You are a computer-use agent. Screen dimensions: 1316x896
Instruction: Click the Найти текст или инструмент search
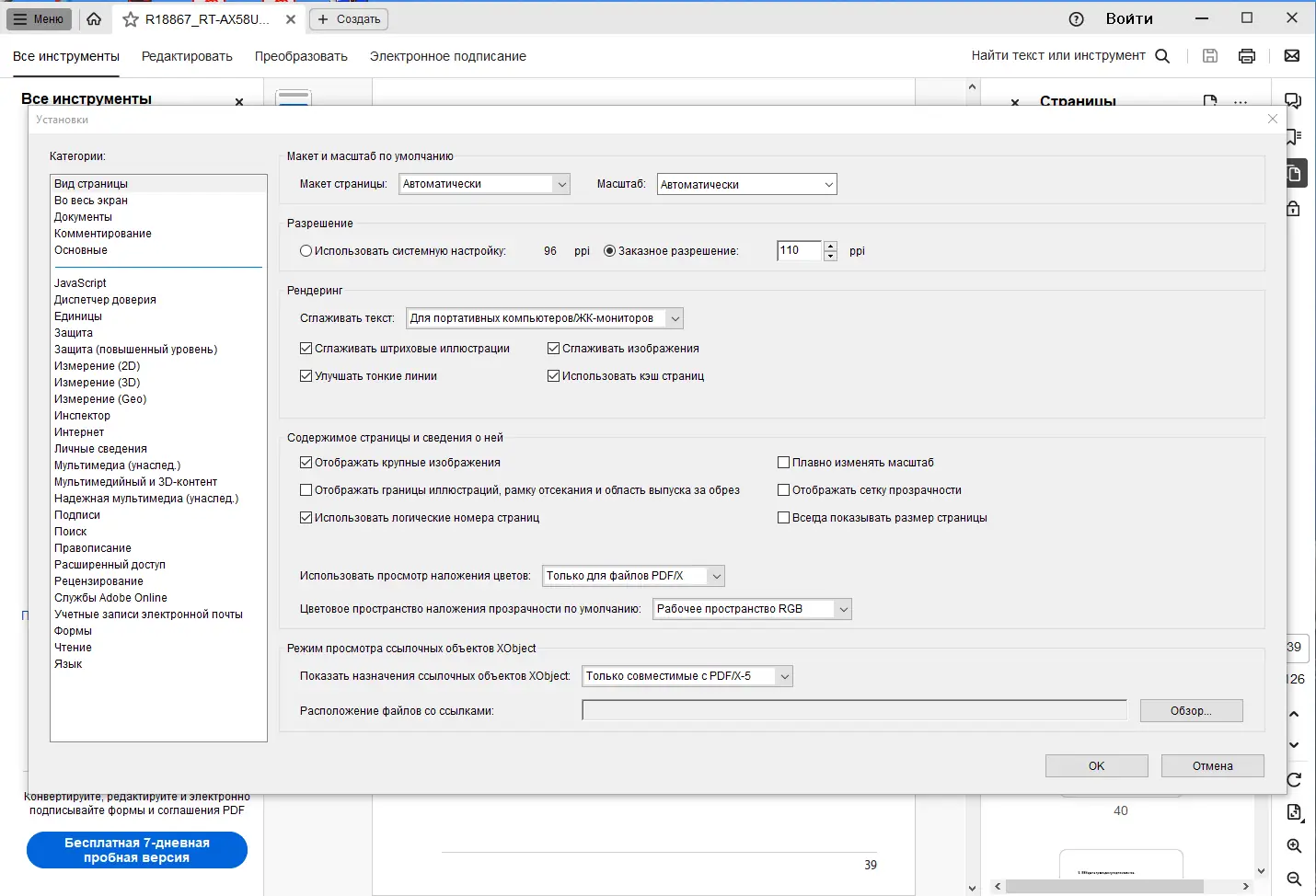click(x=1058, y=56)
